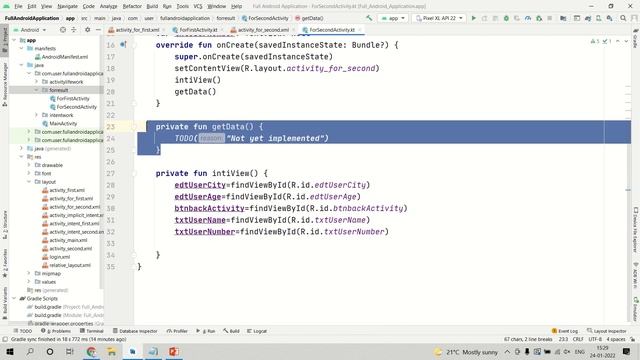Image resolution: width=640 pixels, height=360 pixels.
Task: Open the Pixel XL API 22 device dropdown
Action: click(x=439, y=18)
